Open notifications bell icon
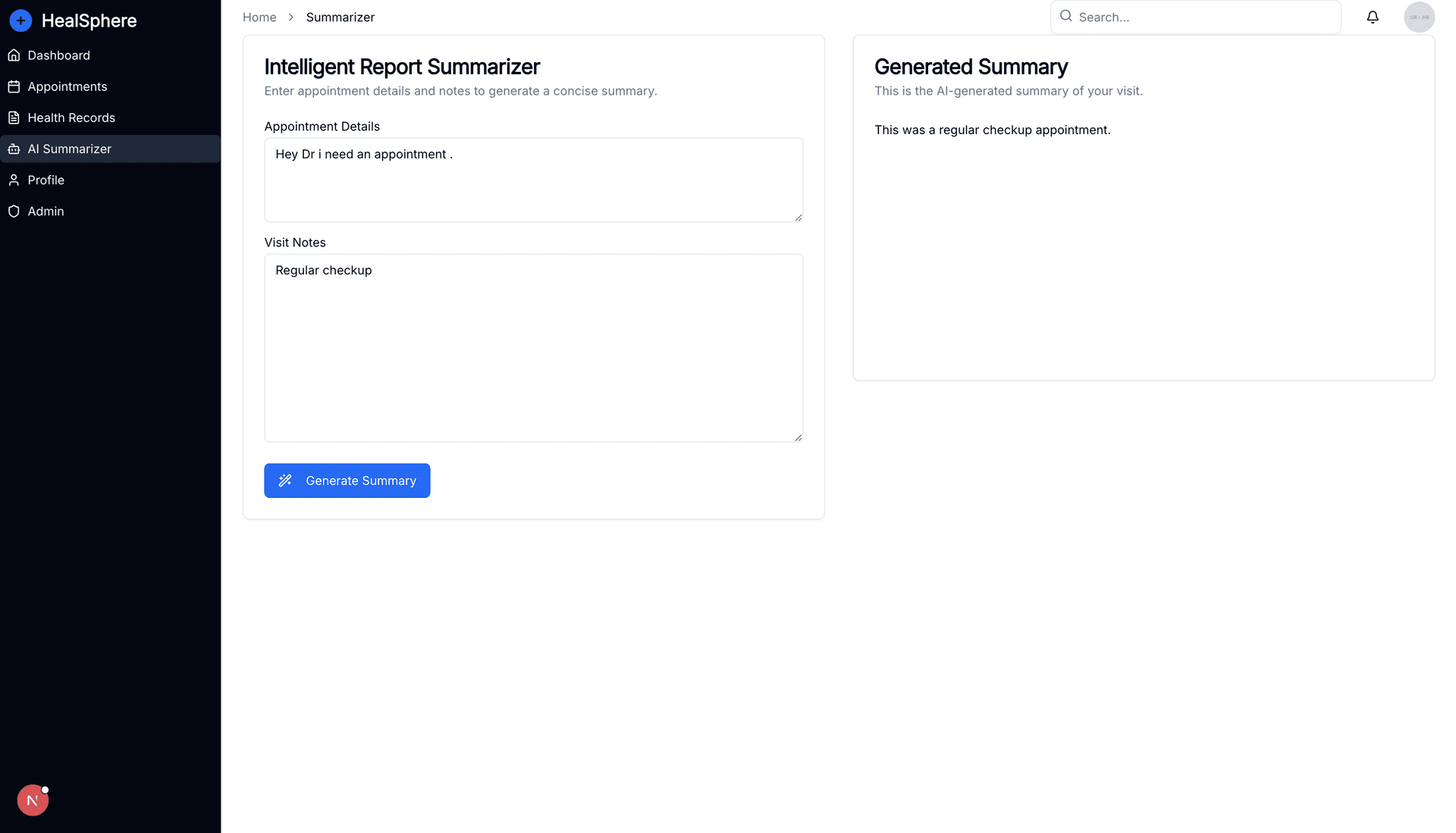The height and width of the screenshot is (833, 1456). pyautogui.click(x=1373, y=17)
